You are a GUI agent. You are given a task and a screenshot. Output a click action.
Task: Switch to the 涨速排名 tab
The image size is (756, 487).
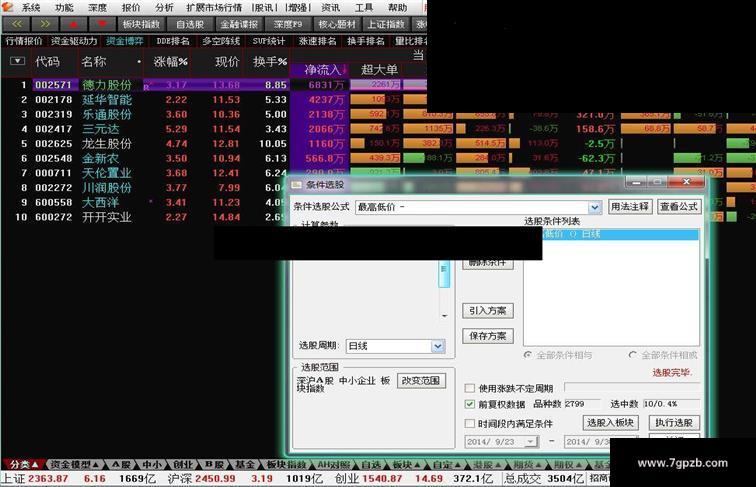click(317, 41)
